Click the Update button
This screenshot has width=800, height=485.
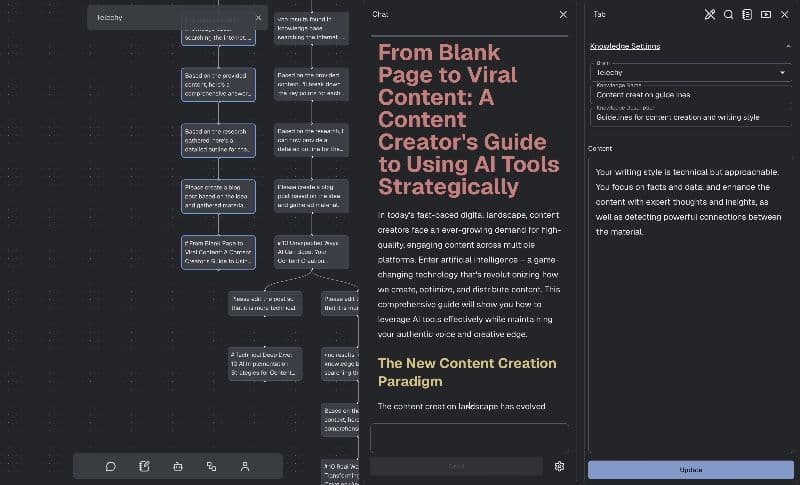(690, 470)
